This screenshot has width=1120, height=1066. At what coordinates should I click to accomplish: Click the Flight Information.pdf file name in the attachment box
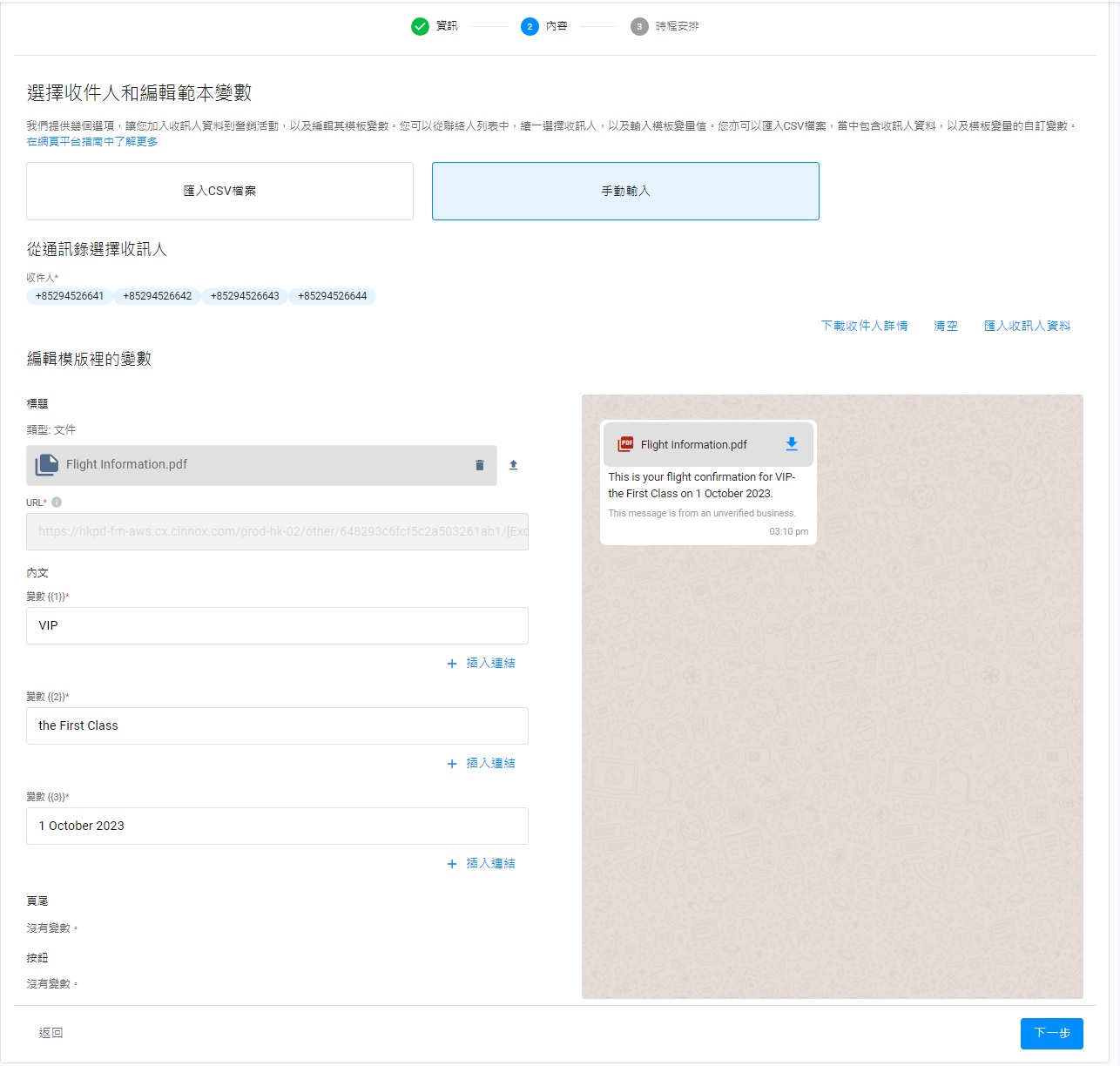click(x=127, y=464)
